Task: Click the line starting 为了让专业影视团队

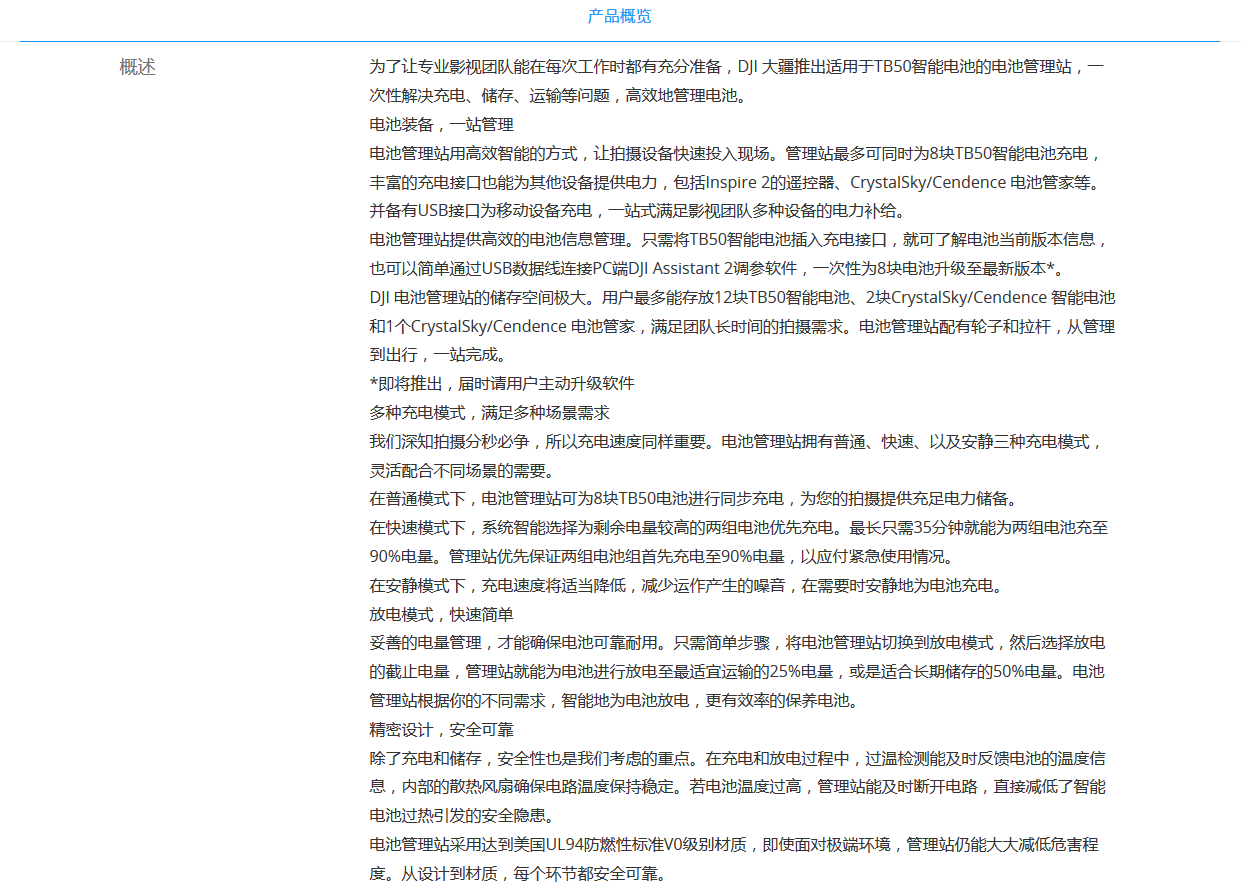Action: point(737,67)
